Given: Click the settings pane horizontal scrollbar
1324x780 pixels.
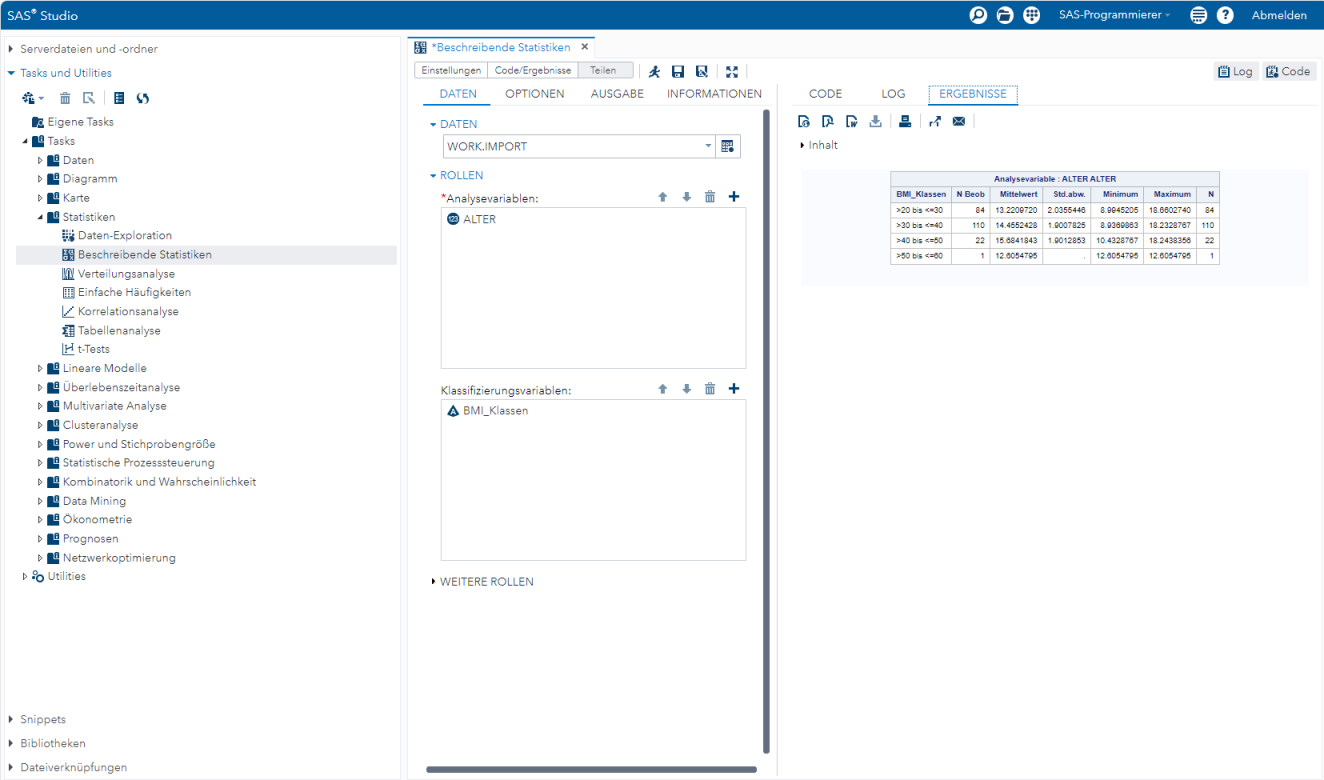Looking at the screenshot, I should [591, 769].
